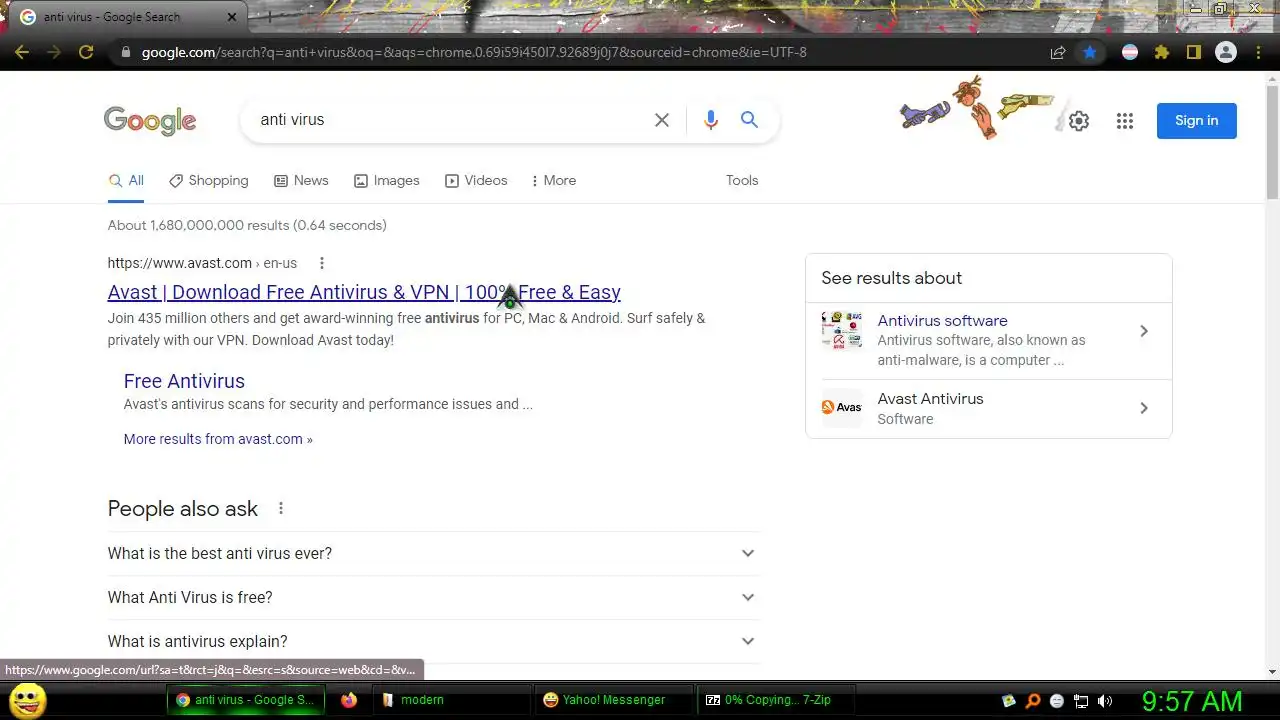Open the Chrome profile avatar
This screenshot has height=720, width=1280.
tap(1226, 52)
